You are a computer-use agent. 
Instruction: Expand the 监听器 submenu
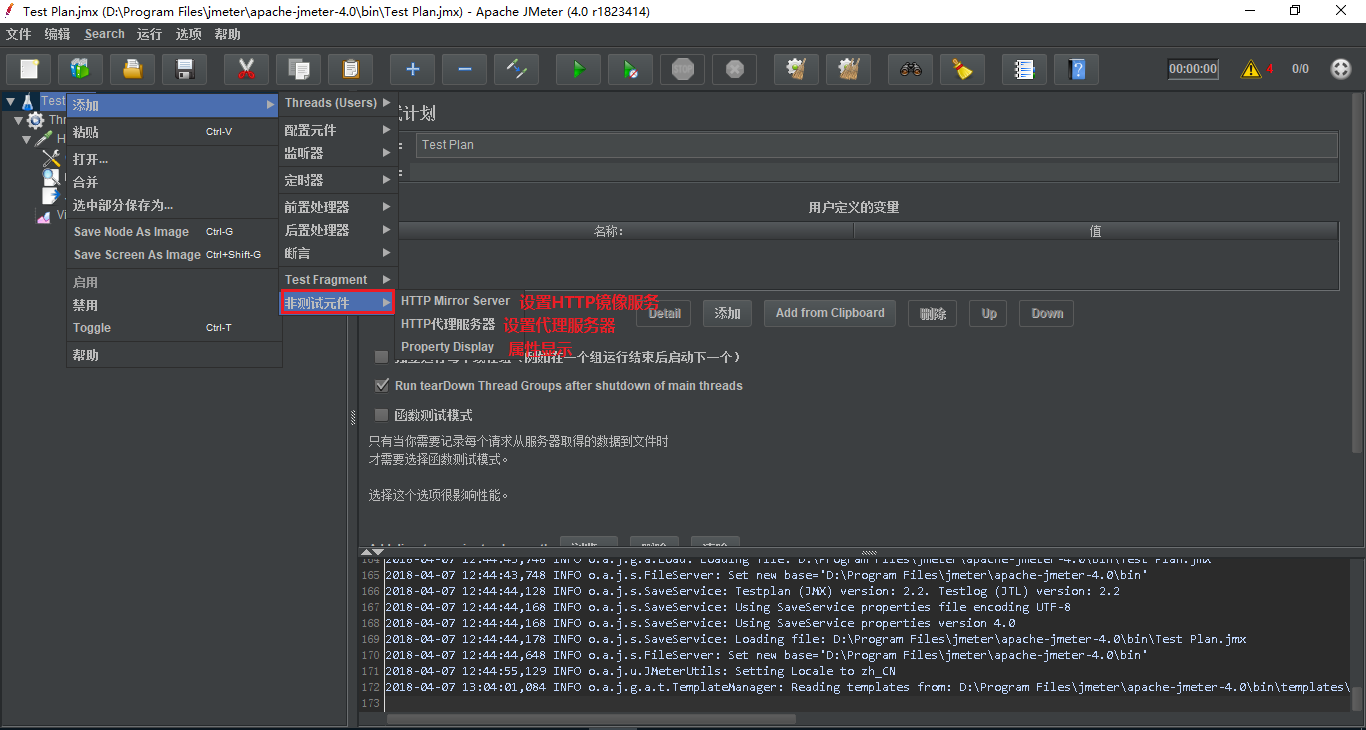(x=338, y=153)
